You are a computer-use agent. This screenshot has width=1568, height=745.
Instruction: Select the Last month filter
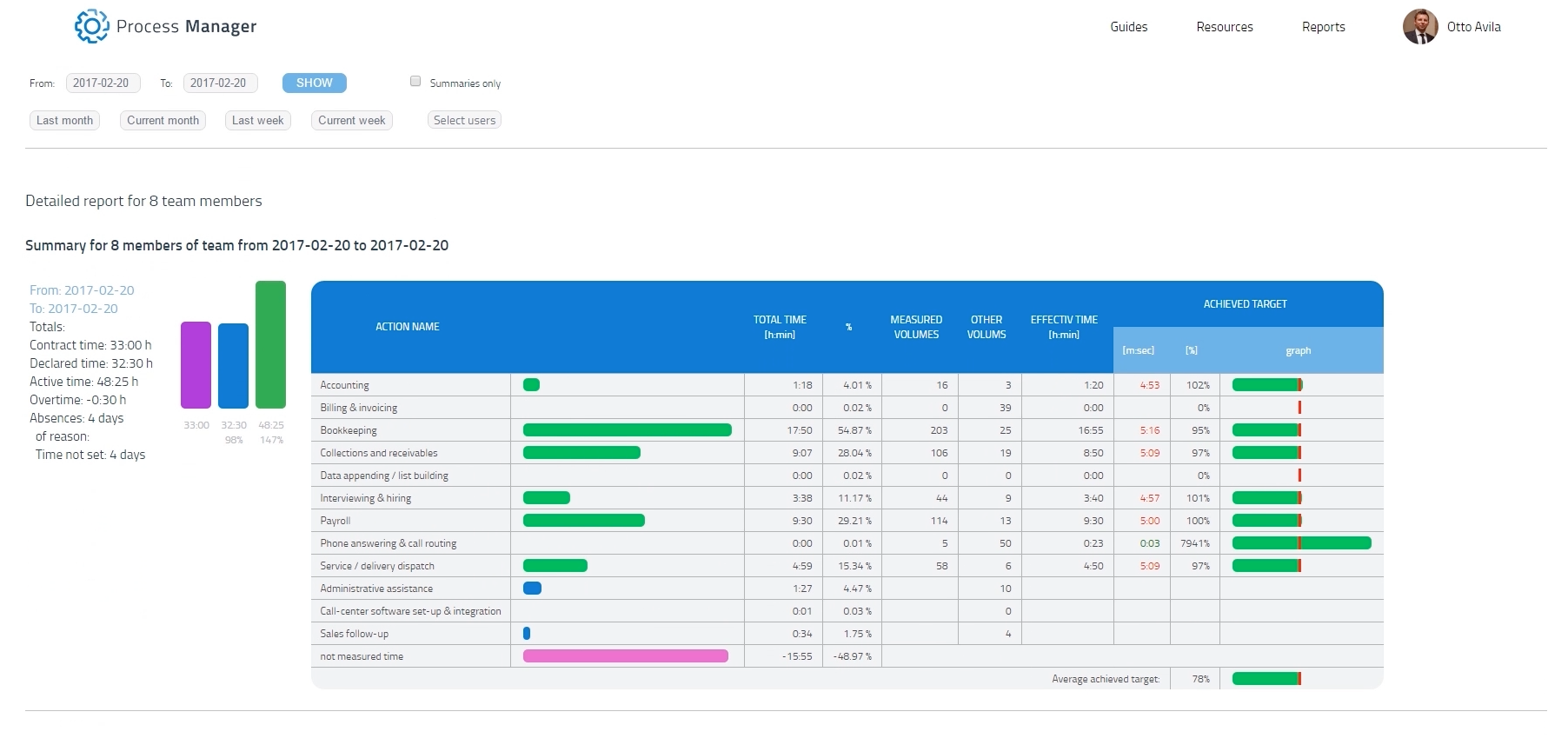[64, 121]
